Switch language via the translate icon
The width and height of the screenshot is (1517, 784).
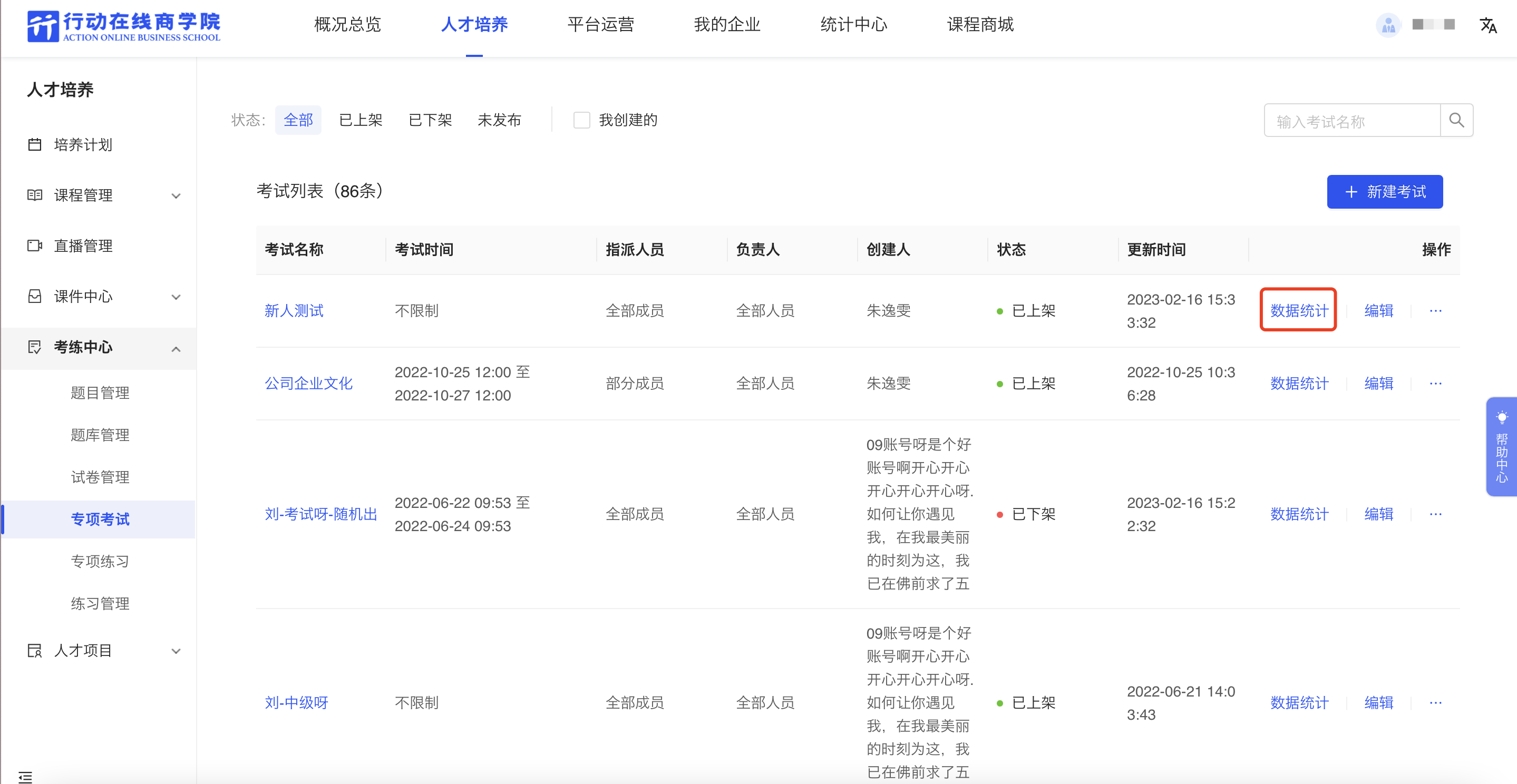tap(1488, 25)
